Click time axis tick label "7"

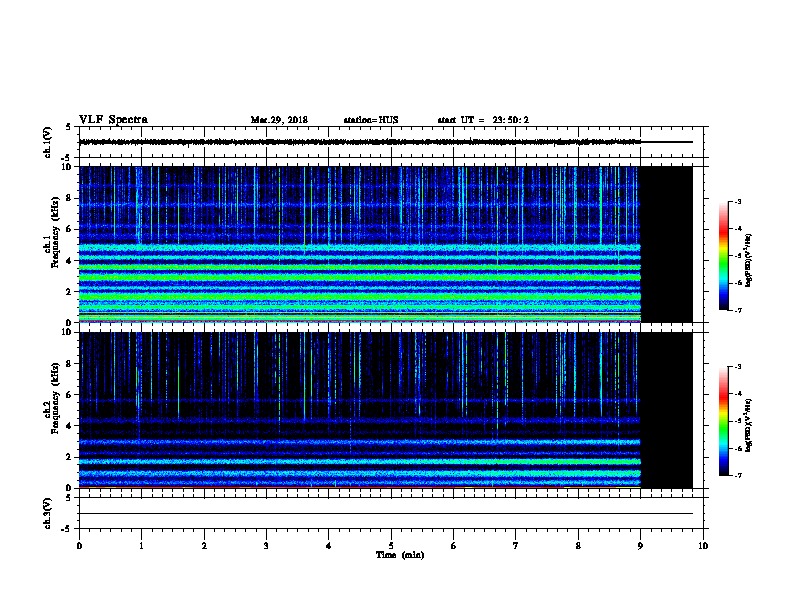point(516,546)
